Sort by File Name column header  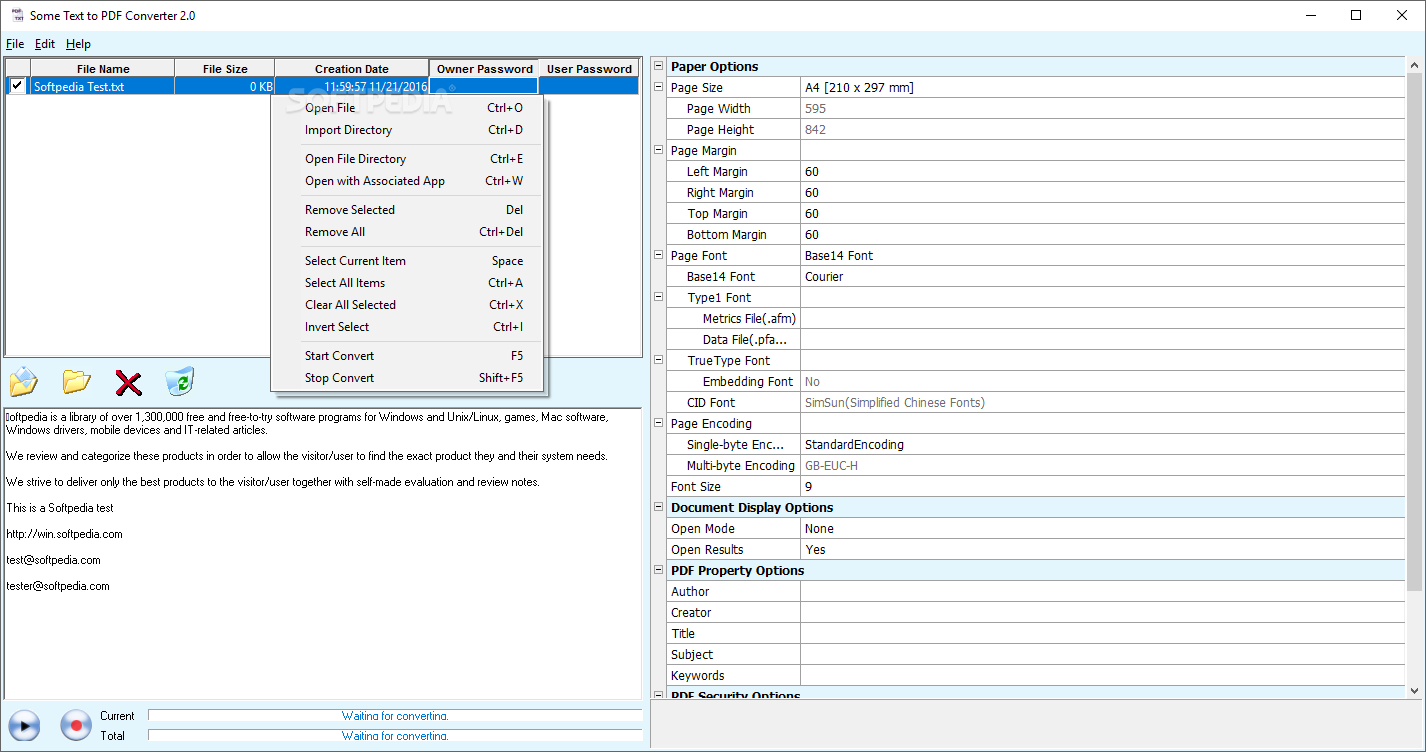click(x=103, y=69)
